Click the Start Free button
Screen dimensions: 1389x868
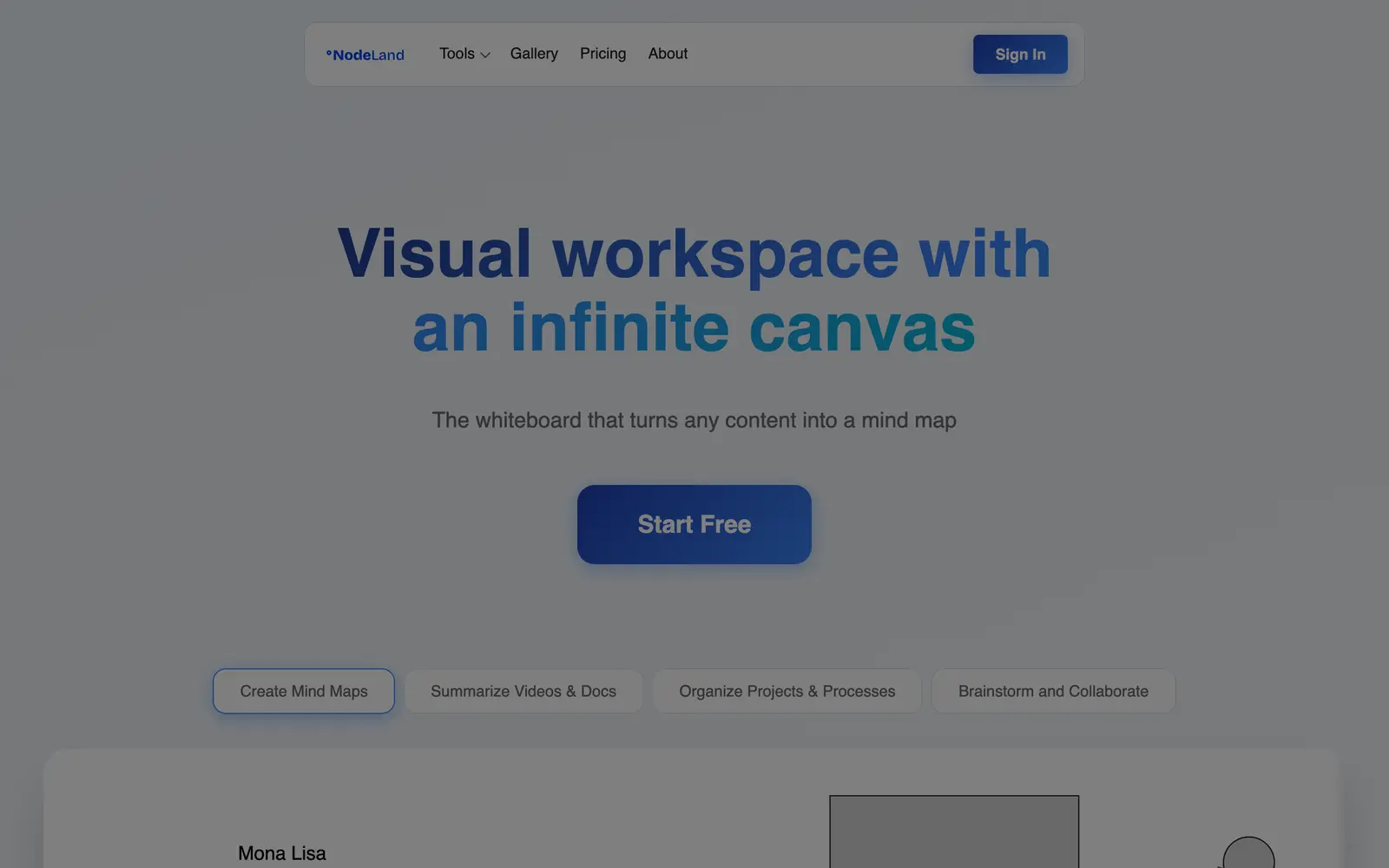(694, 524)
